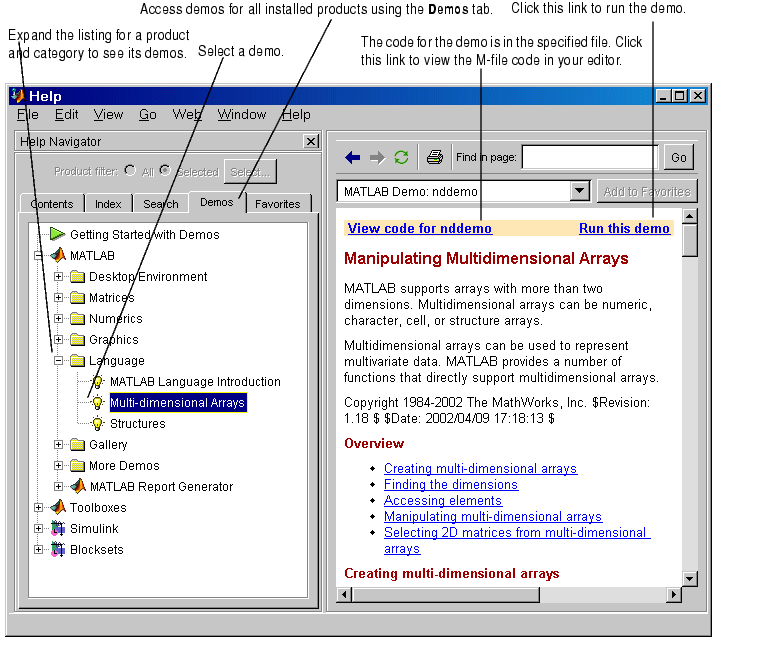759x650 pixels.
Task: Open the Web menu
Action: (187, 115)
